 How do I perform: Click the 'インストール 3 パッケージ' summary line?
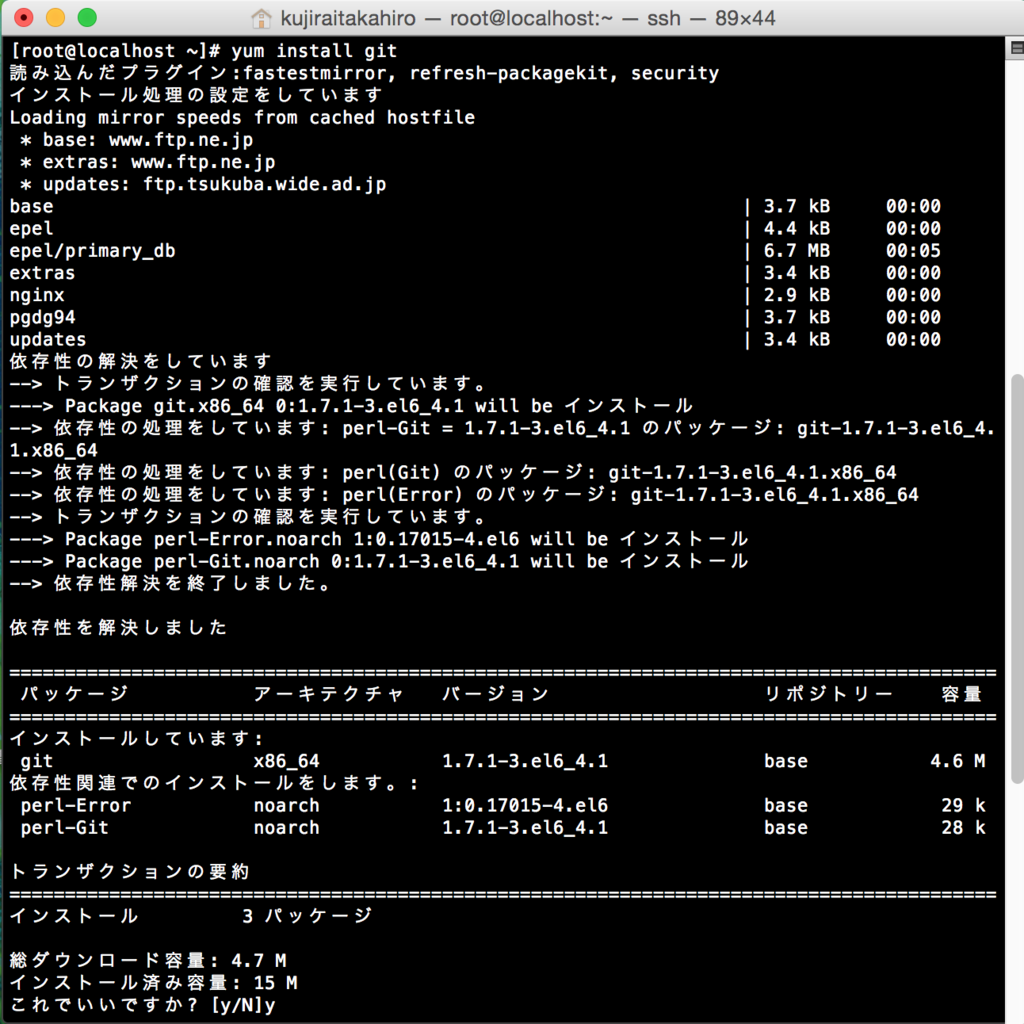click(x=191, y=916)
